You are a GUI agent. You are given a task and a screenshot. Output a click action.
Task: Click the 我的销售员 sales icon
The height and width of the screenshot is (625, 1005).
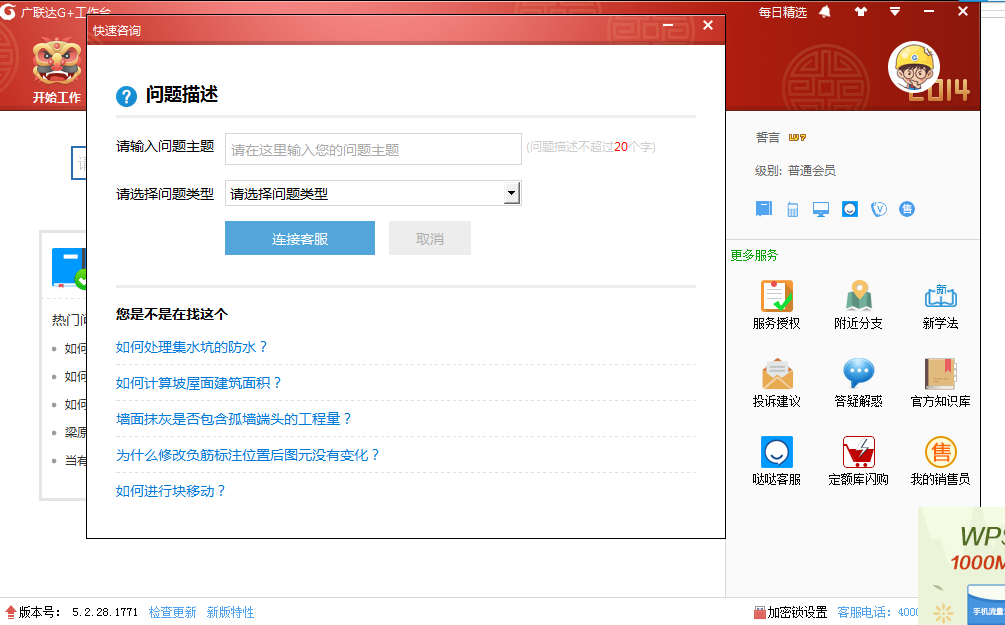pyautogui.click(x=938, y=453)
